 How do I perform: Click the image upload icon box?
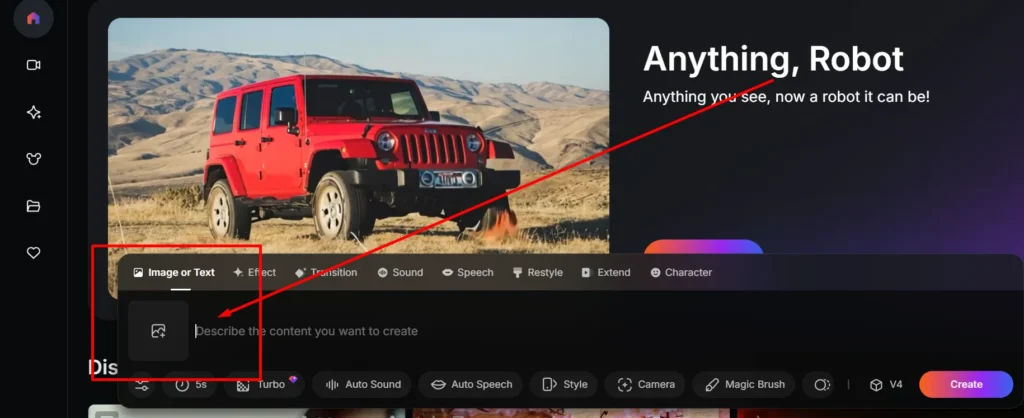158,330
